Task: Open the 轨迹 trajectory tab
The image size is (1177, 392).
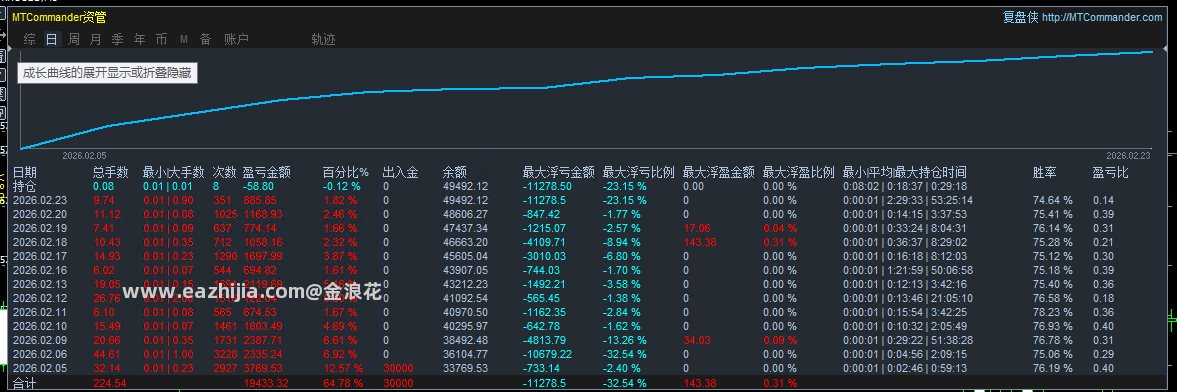Action: (x=324, y=39)
